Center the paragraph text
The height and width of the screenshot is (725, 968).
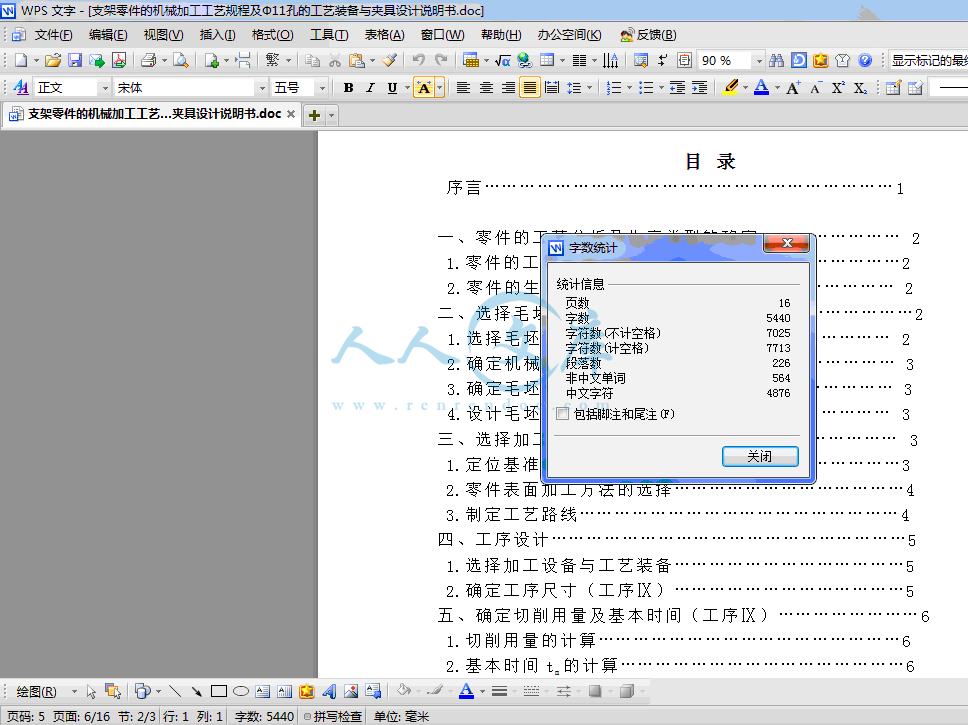(x=486, y=88)
